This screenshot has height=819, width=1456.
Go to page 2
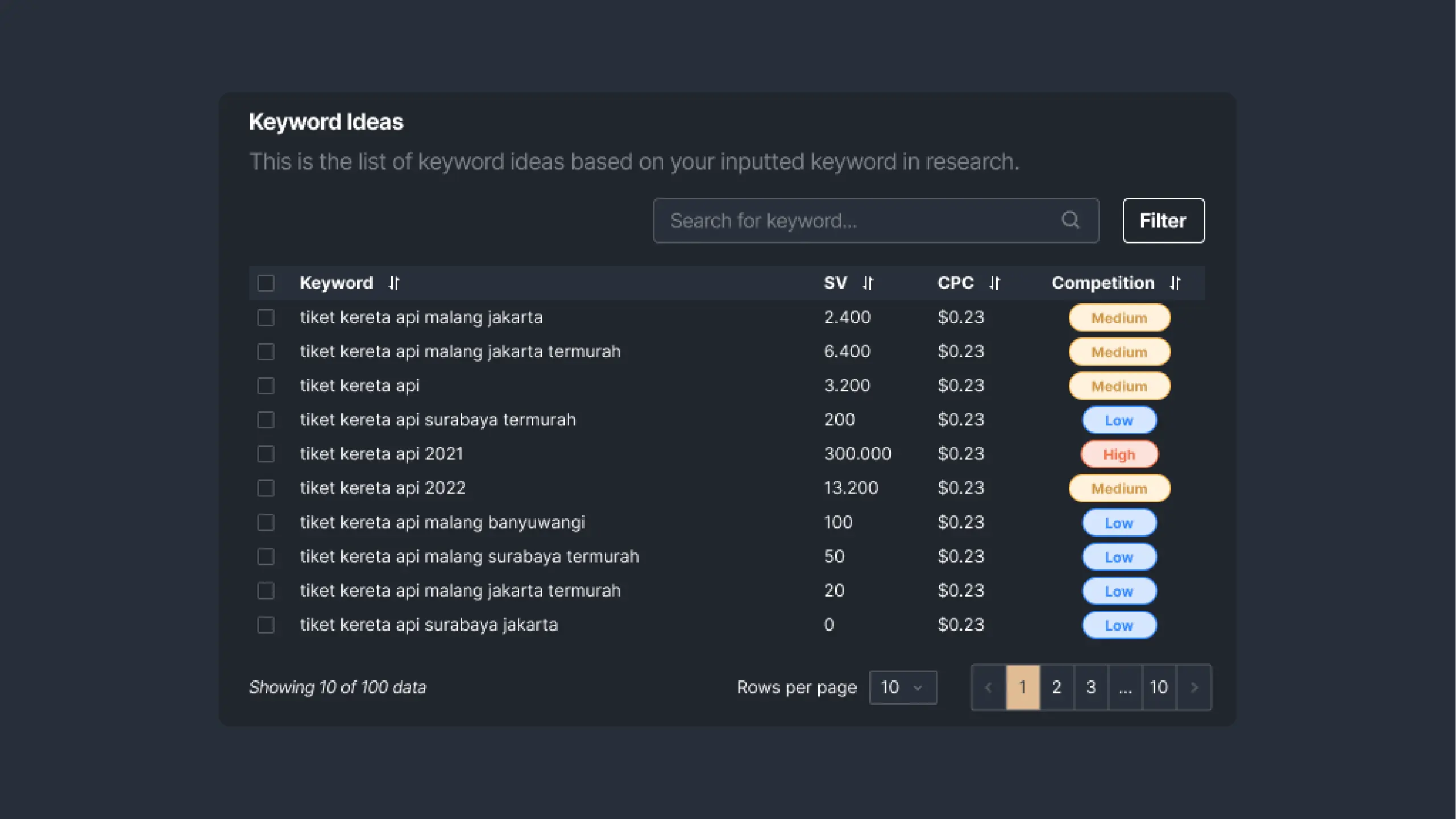click(x=1056, y=687)
